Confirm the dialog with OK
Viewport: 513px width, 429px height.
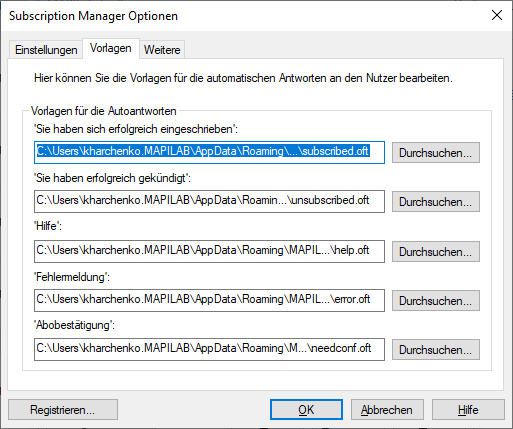306,410
